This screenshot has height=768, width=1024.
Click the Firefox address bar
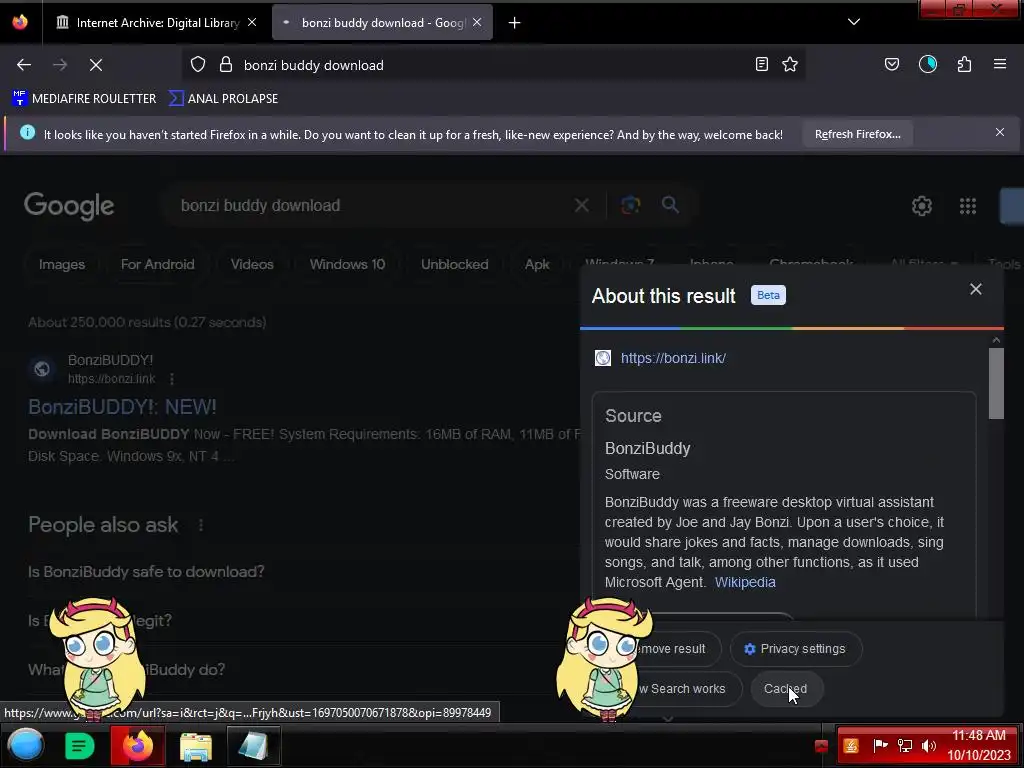(496, 65)
